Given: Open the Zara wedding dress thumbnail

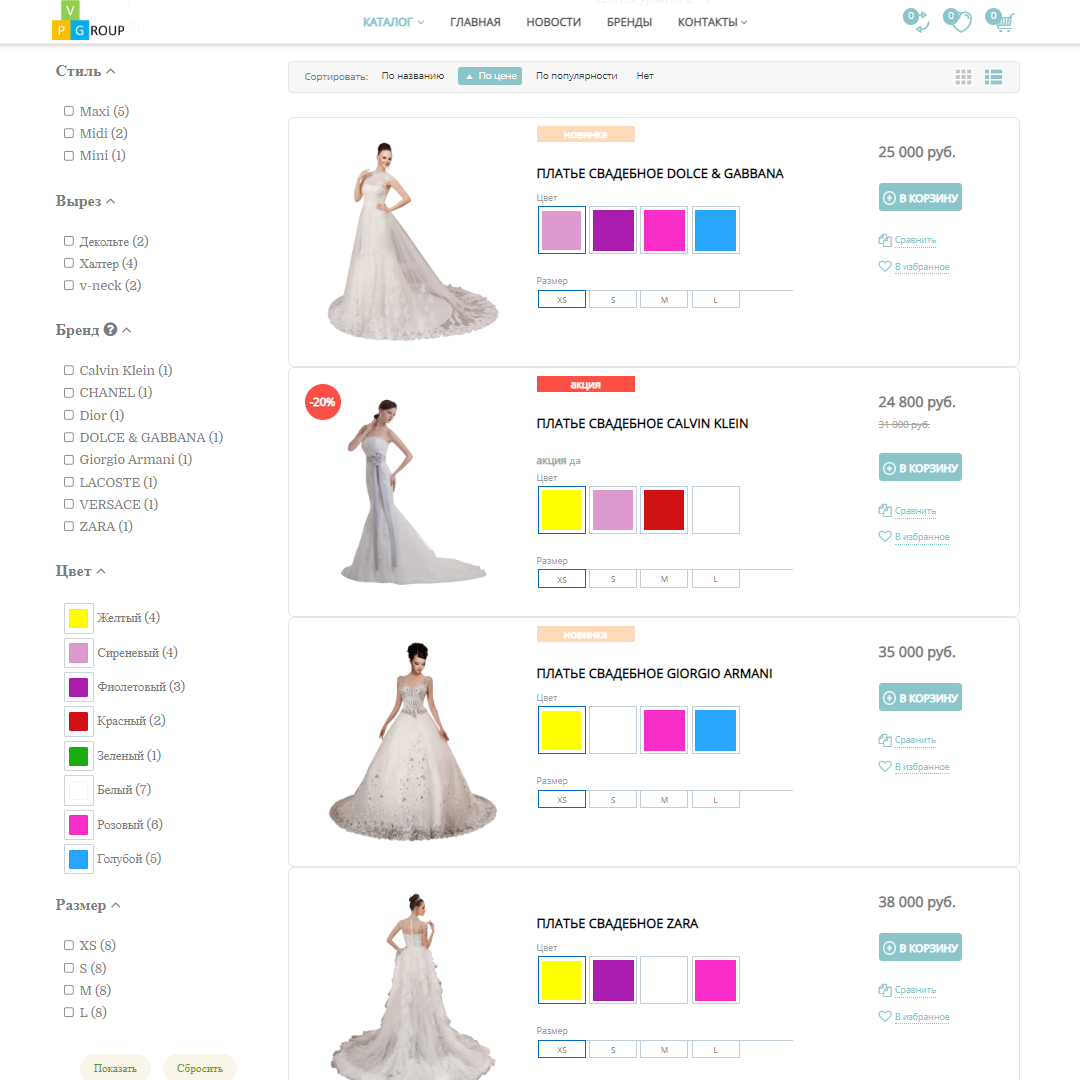Looking at the screenshot, I should 412,985.
